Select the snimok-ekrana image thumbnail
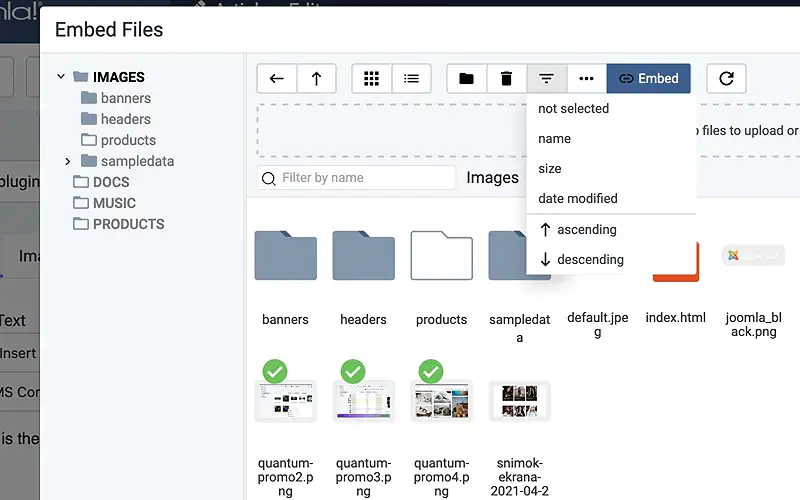 pos(519,401)
